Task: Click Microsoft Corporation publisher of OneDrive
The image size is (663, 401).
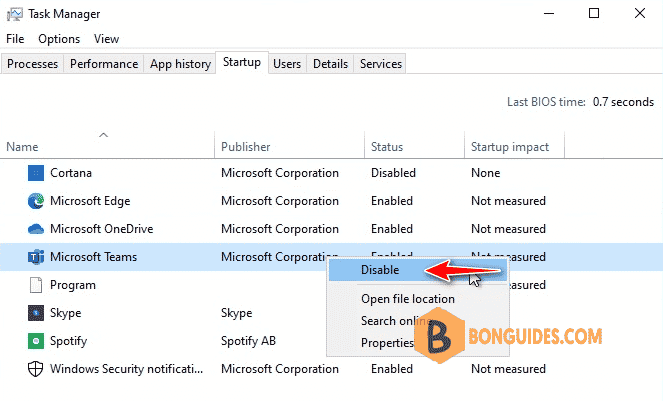Action: pyautogui.click(x=280, y=229)
